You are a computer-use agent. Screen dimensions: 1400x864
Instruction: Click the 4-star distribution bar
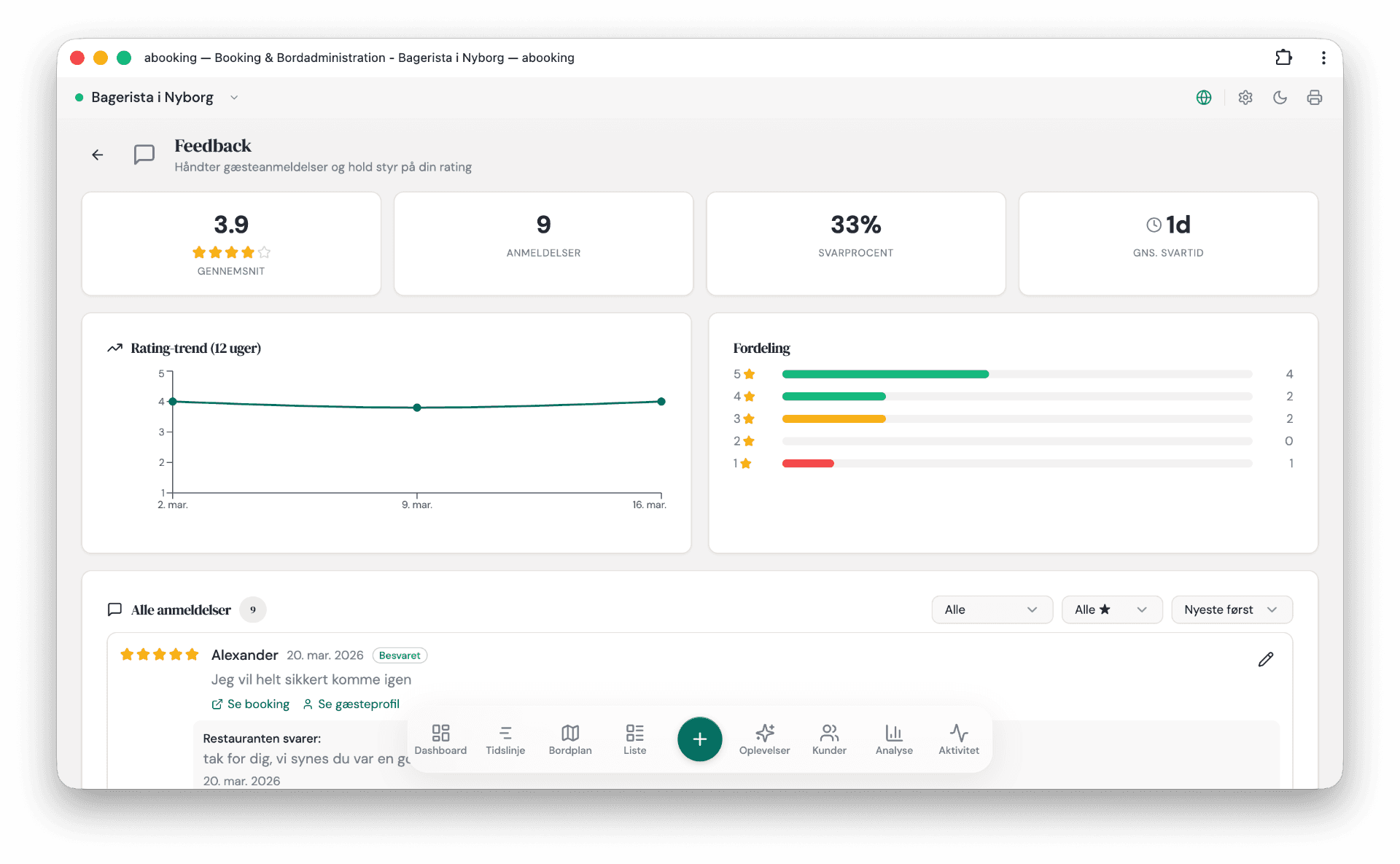(x=1017, y=397)
